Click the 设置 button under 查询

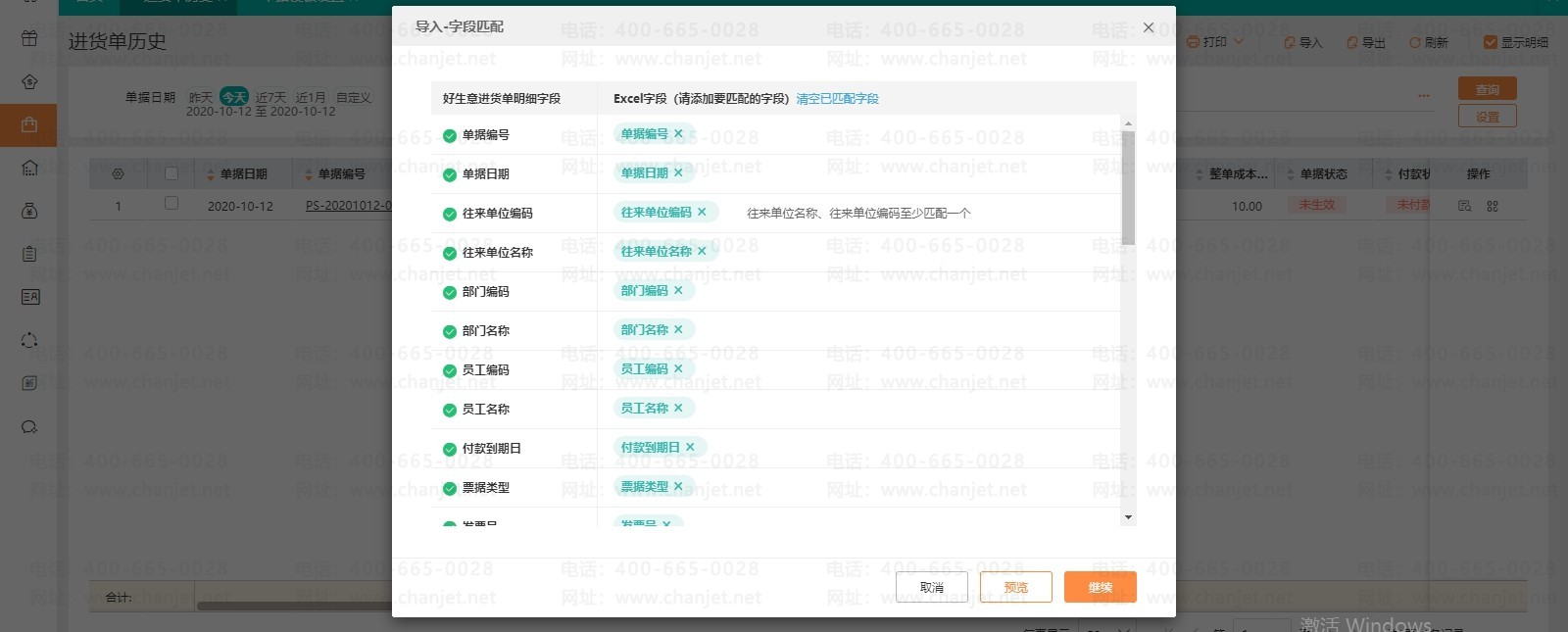[1488, 117]
